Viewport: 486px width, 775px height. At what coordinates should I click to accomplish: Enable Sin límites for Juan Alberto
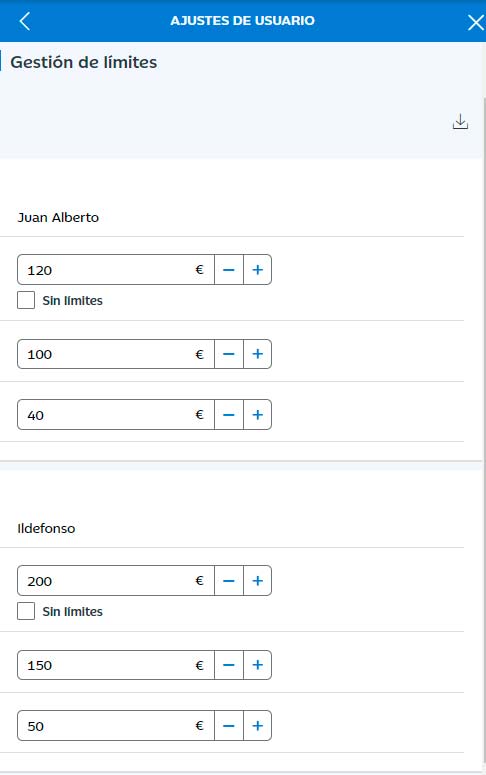tap(26, 300)
